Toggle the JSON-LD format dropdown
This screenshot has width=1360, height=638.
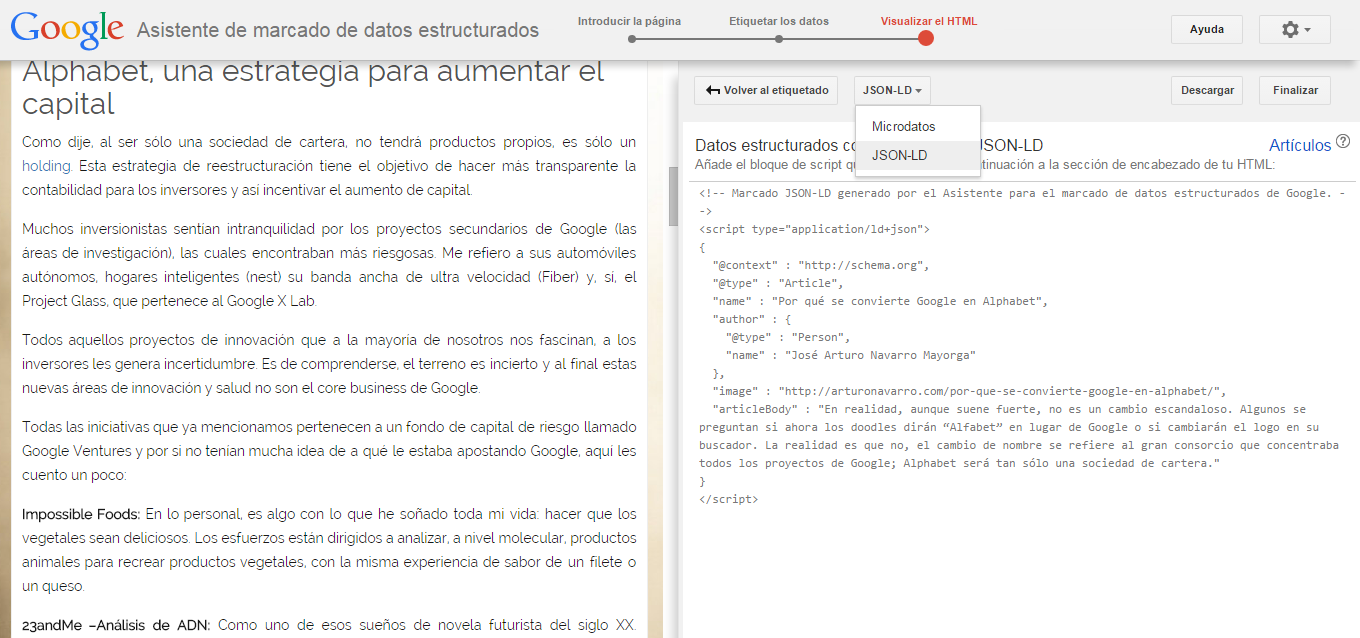point(892,90)
